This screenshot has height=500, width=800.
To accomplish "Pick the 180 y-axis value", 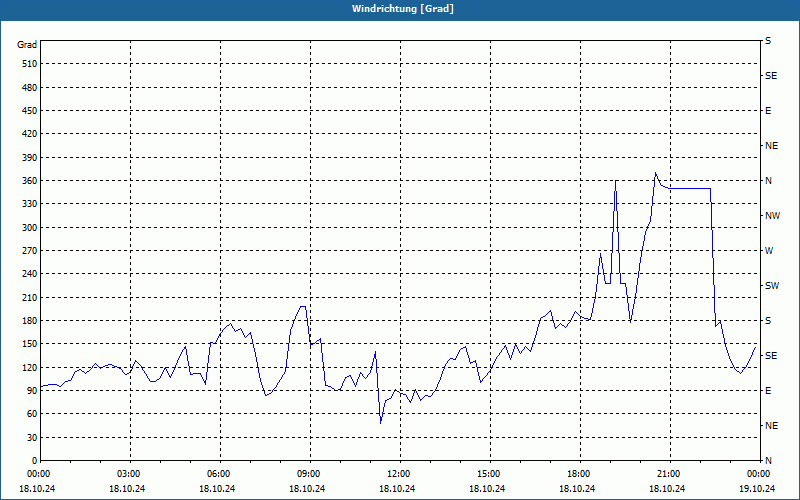I will click(x=30, y=321).
